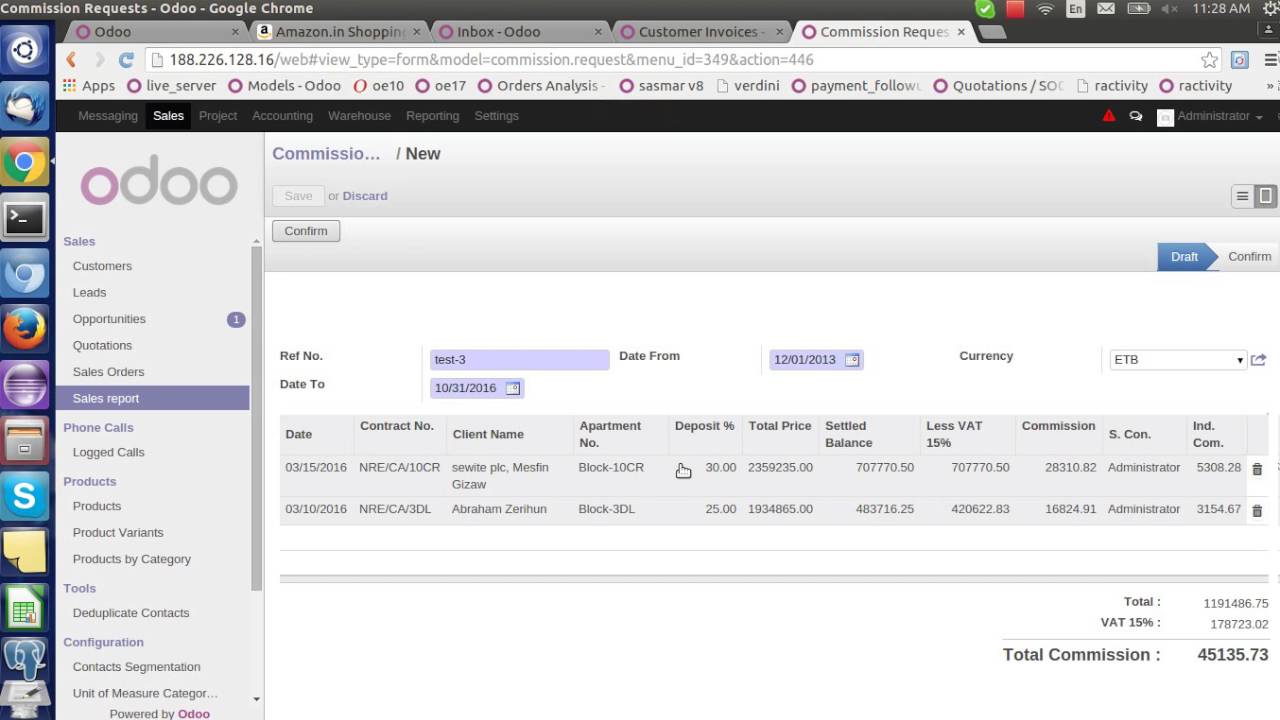This screenshot has height=720, width=1280.
Task: Open keyboard language En indicator
Action: pos(1076,9)
